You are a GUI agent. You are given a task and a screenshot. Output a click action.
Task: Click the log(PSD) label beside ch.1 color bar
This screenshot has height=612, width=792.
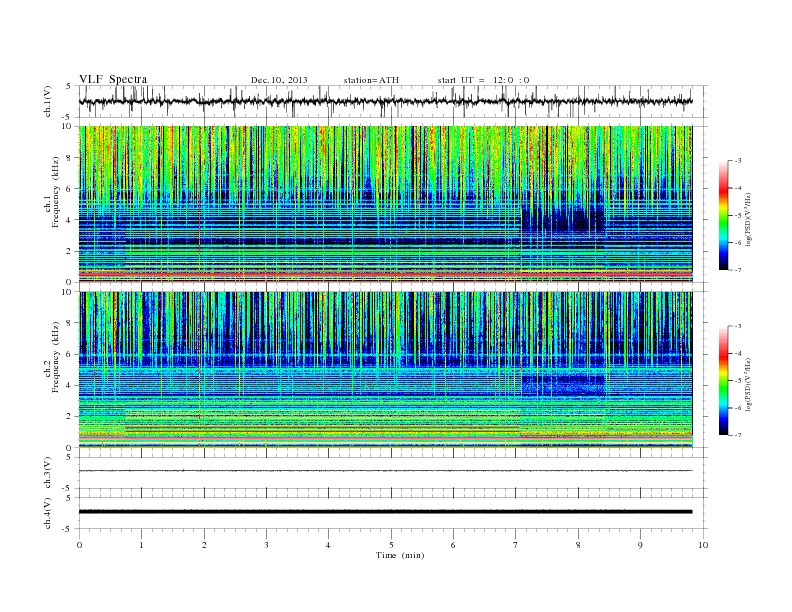[748, 218]
